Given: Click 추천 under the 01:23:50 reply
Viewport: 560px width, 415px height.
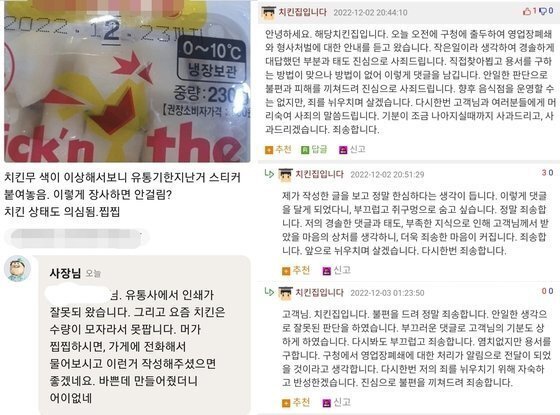Looking at the screenshot, I should click(x=296, y=402).
